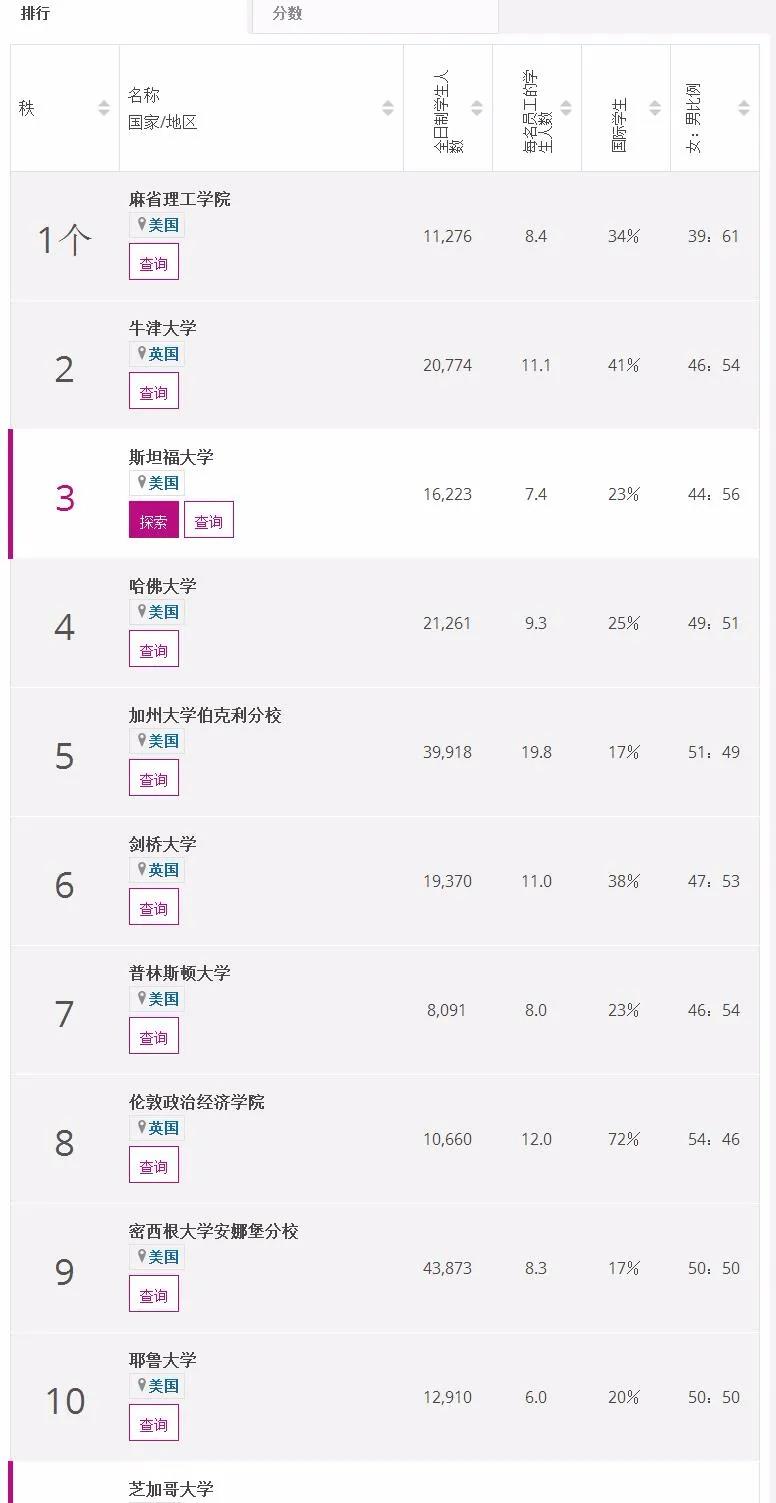This screenshot has width=776, height=1503.
Task: Click 英国 country link under 剑桥大学
Action: (164, 870)
